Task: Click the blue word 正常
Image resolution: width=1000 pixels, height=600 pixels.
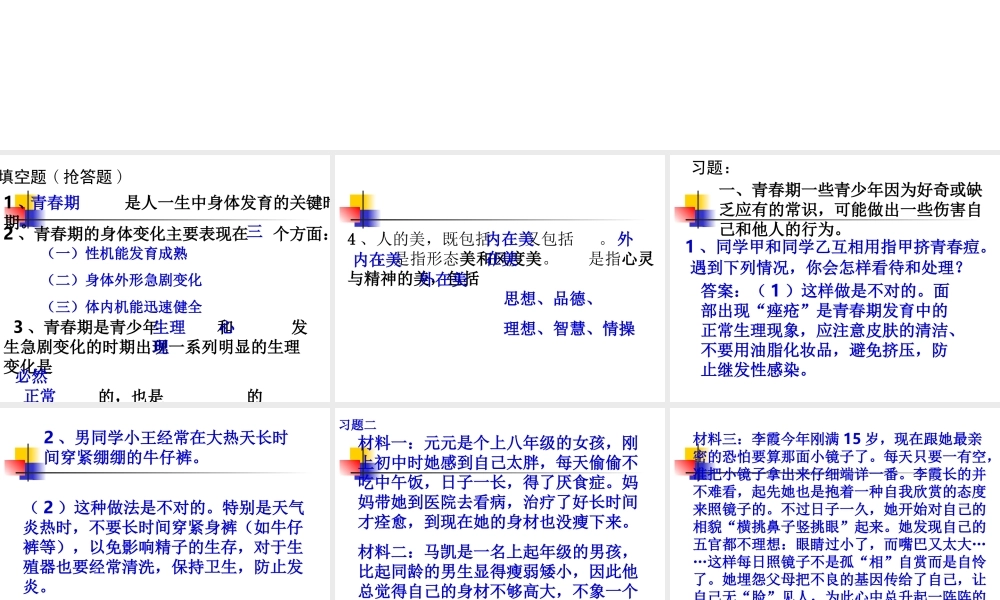Action: [40, 396]
